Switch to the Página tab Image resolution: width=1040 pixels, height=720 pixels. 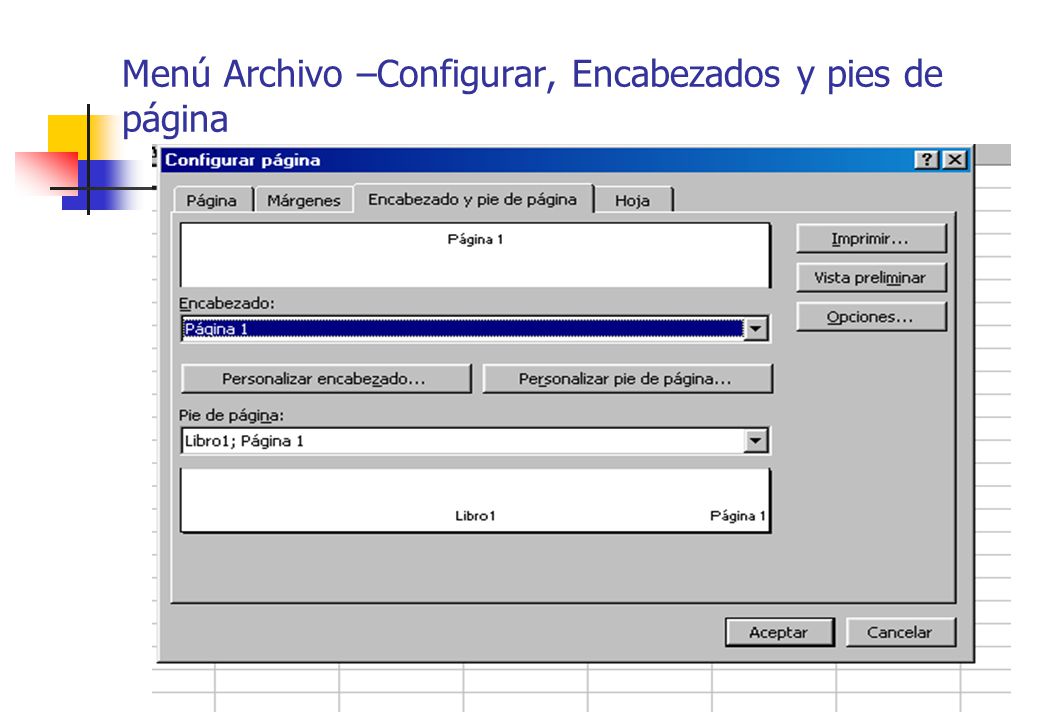212,200
